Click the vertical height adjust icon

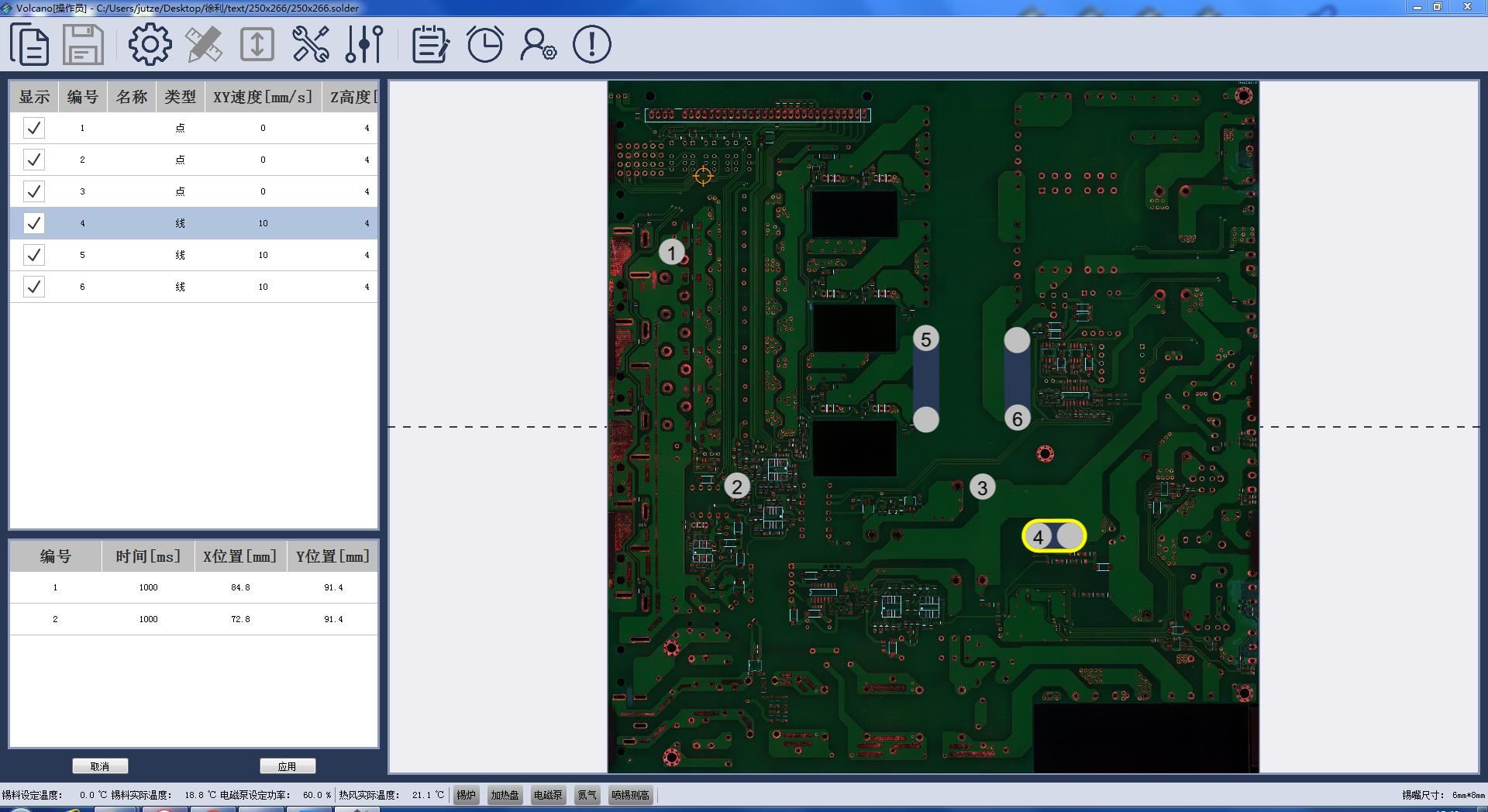click(x=257, y=44)
